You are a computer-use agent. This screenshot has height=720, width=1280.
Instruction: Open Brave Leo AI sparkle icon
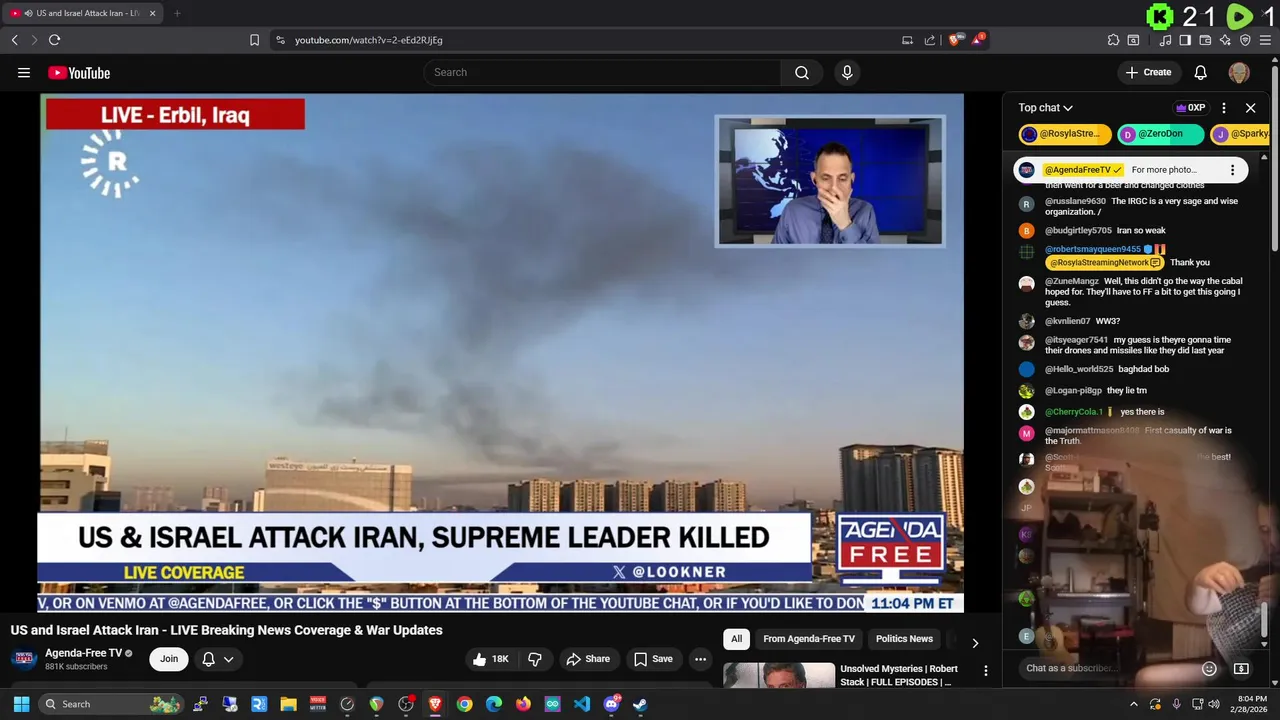click(1225, 40)
